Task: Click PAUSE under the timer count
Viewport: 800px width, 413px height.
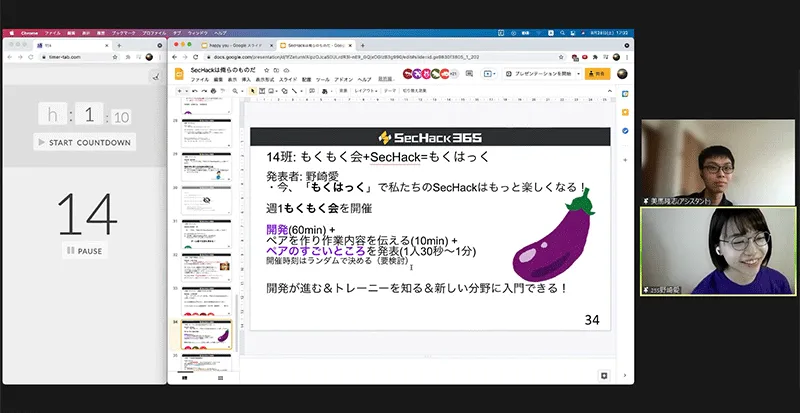Action: [x=85, y=251]
